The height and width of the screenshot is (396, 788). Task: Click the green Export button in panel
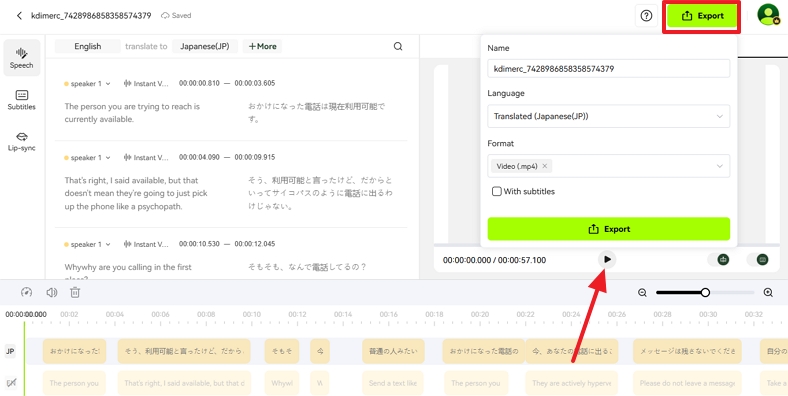coord(609,229)
